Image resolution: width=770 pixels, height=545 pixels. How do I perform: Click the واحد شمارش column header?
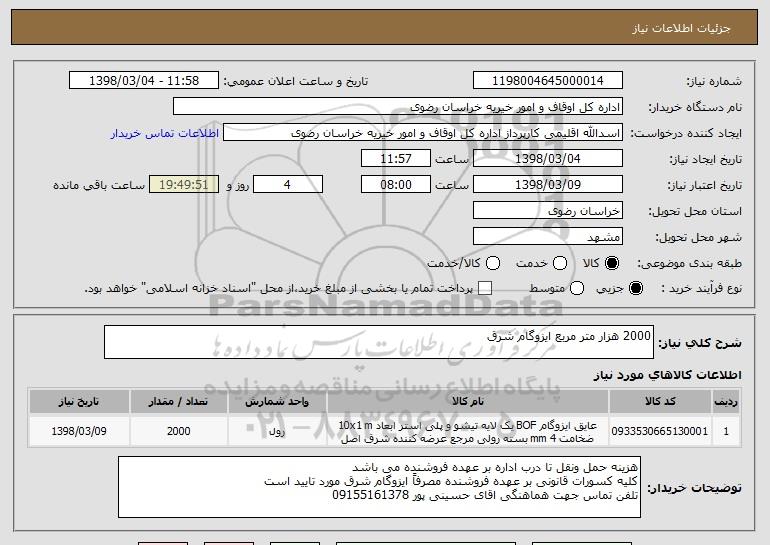[277, 402]
